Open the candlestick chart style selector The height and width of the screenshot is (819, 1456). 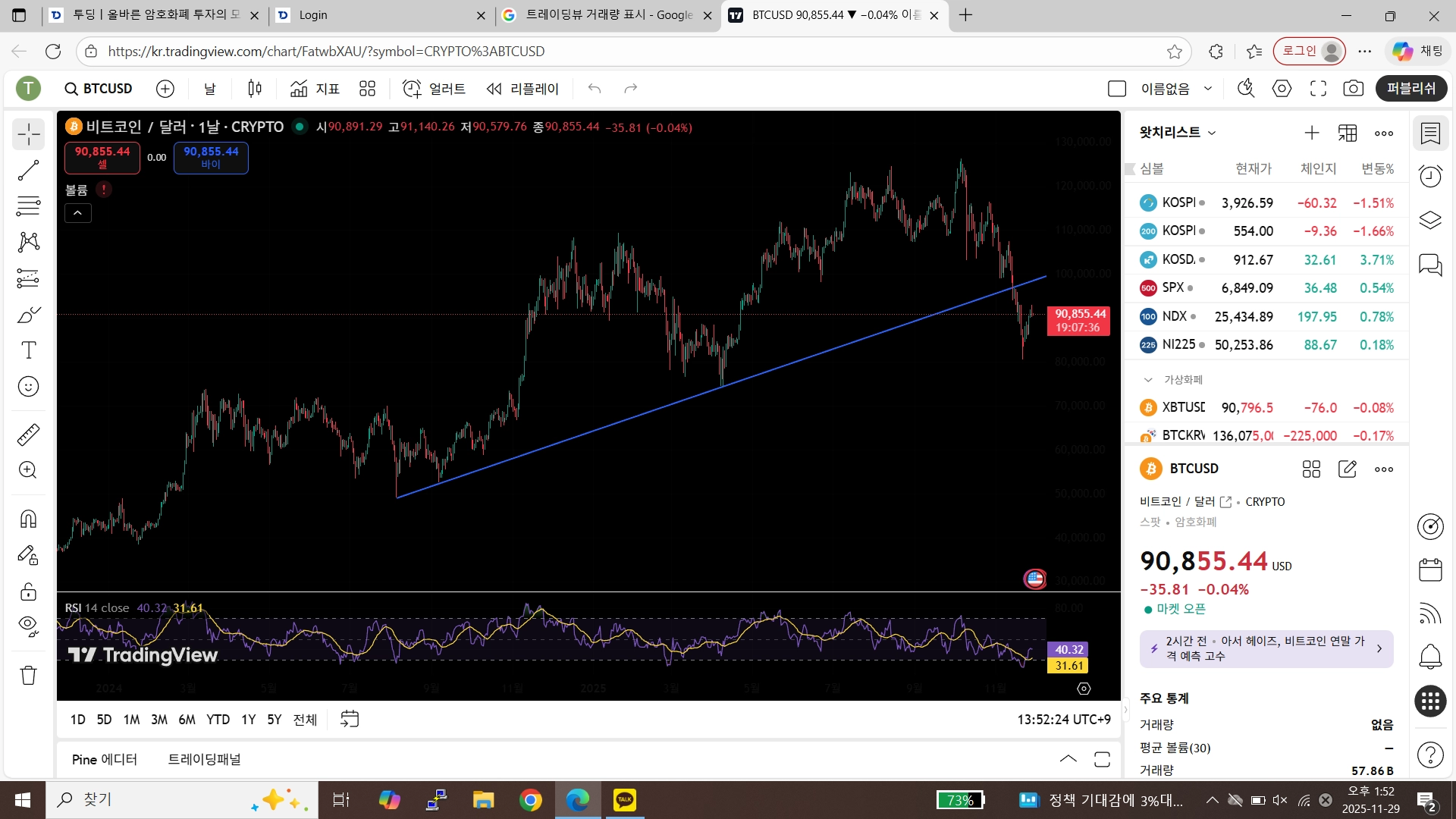pos(255,89)
